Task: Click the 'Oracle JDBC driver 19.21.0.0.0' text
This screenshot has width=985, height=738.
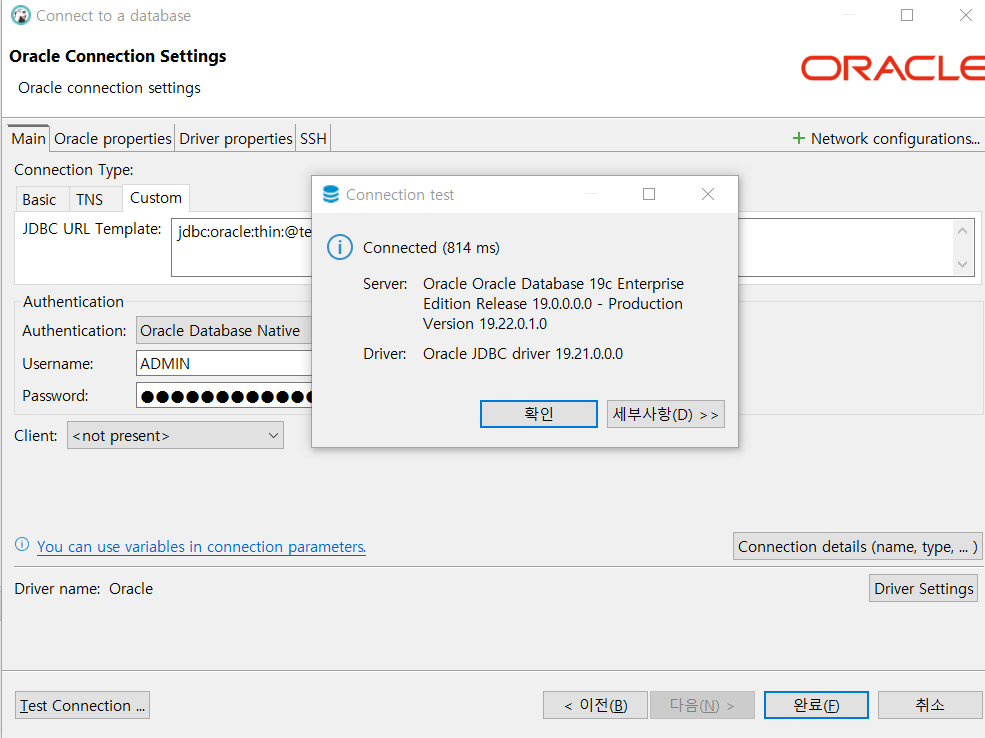Action: tap(523, 354)
